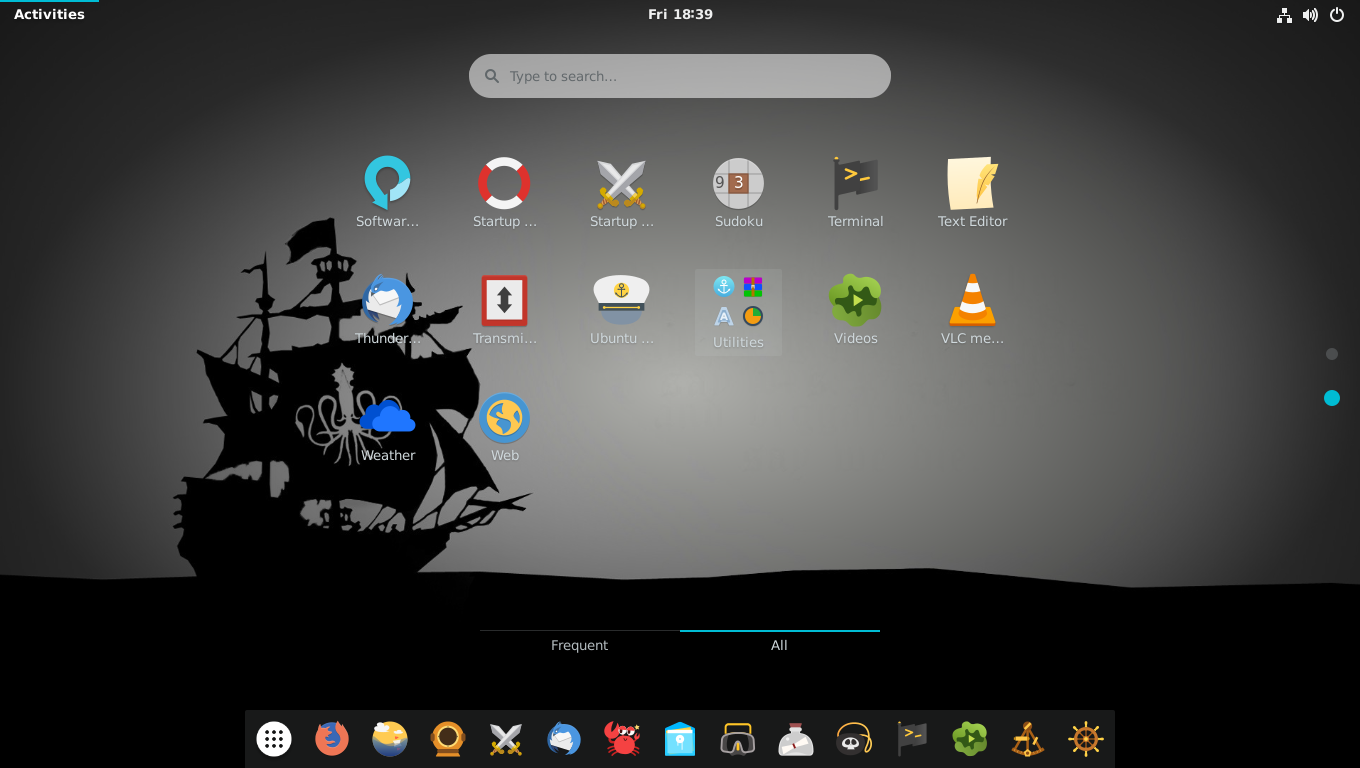Launch Videos from the app grid

pos(856,310)
